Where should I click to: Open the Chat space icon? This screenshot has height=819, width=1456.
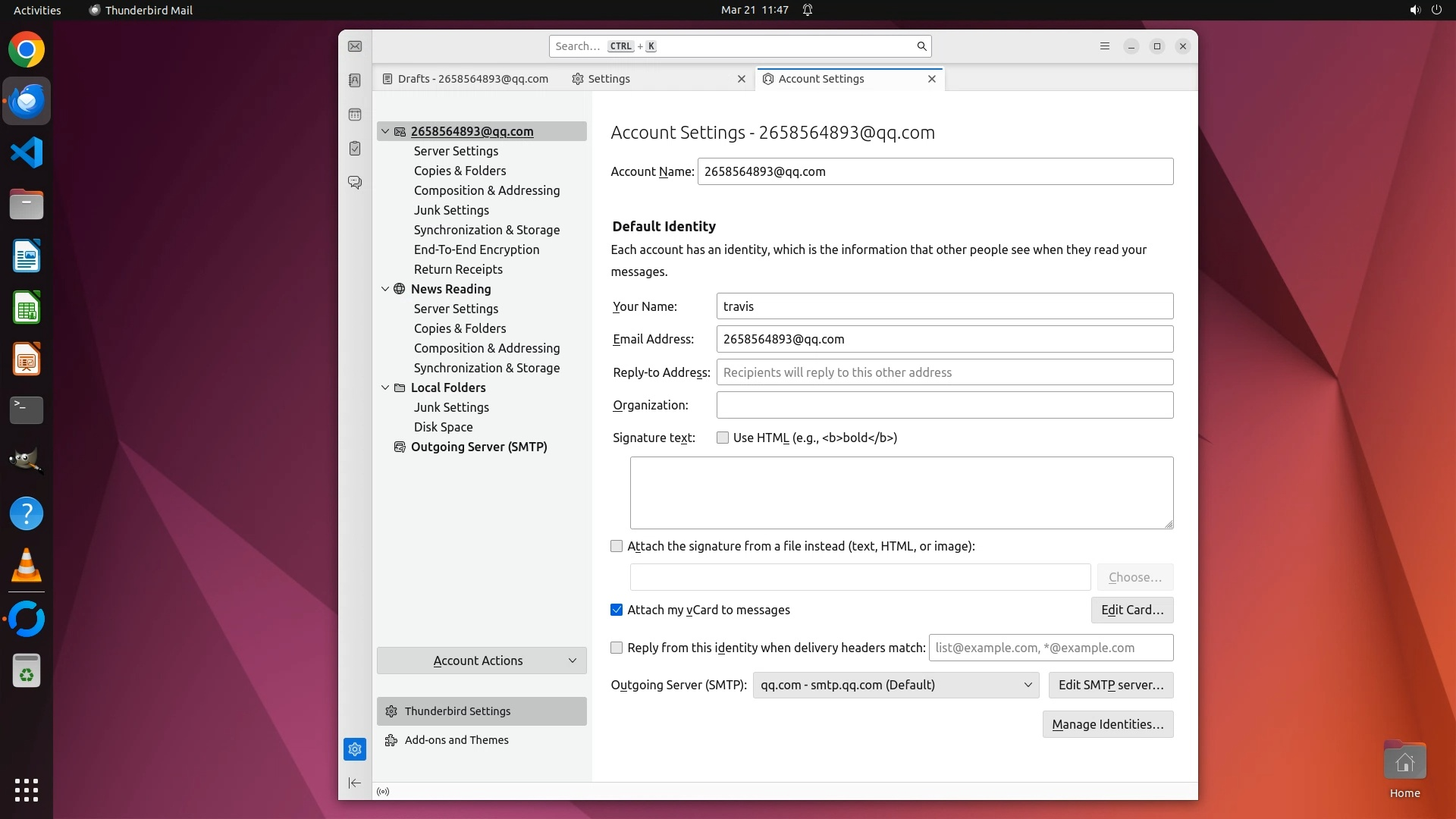pyautogui.click(x=355, y=183)
